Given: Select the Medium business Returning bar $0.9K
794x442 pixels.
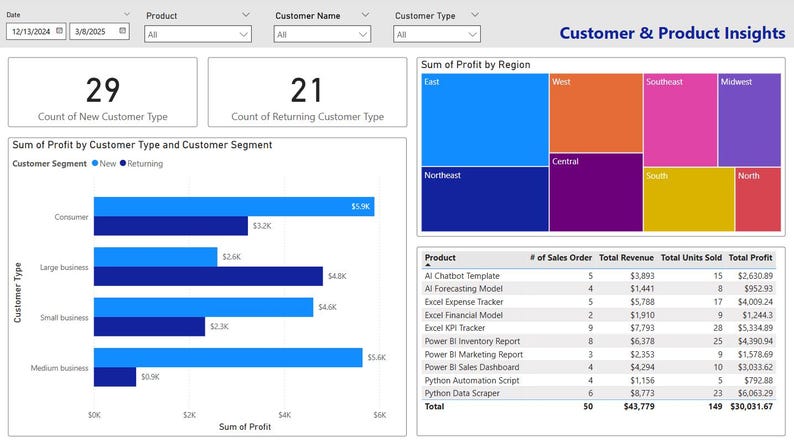Looking at the screenshot, I should tap(115, 377).
